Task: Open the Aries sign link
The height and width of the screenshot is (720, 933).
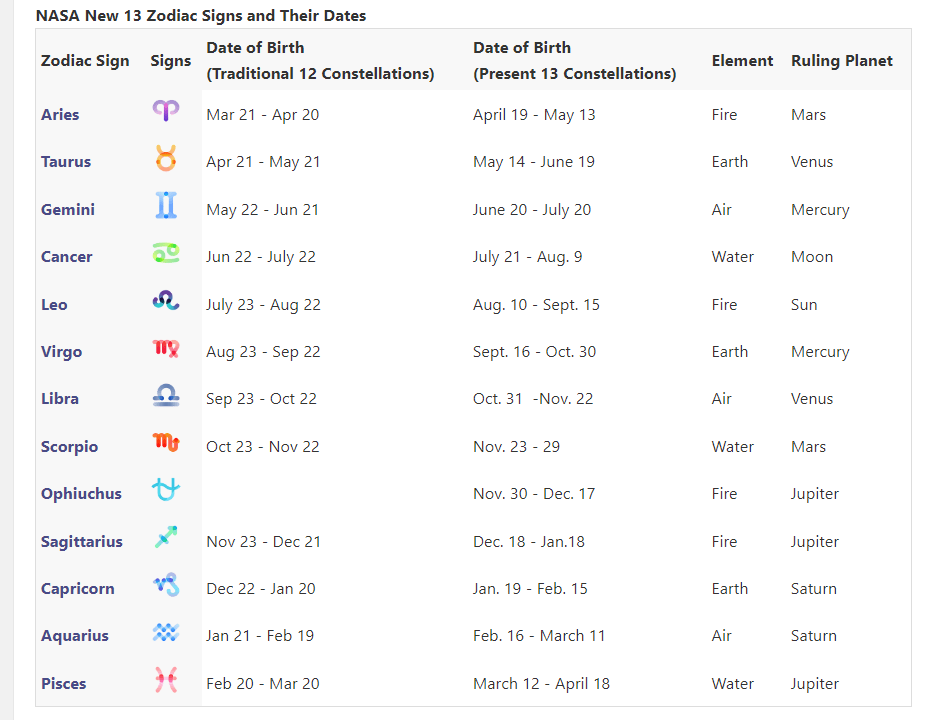Action: [60, 115]
